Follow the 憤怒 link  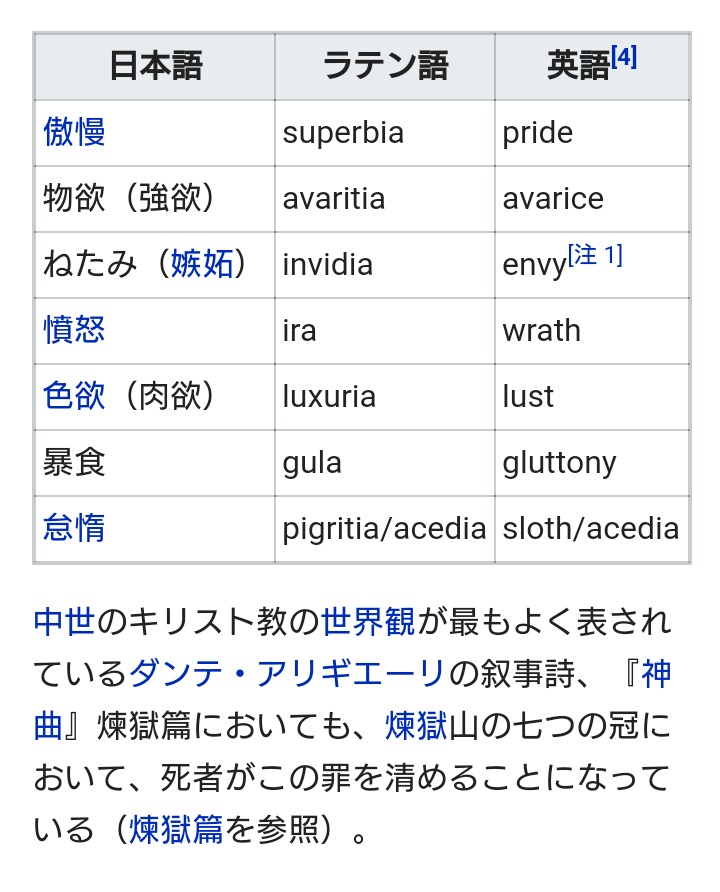75,330
